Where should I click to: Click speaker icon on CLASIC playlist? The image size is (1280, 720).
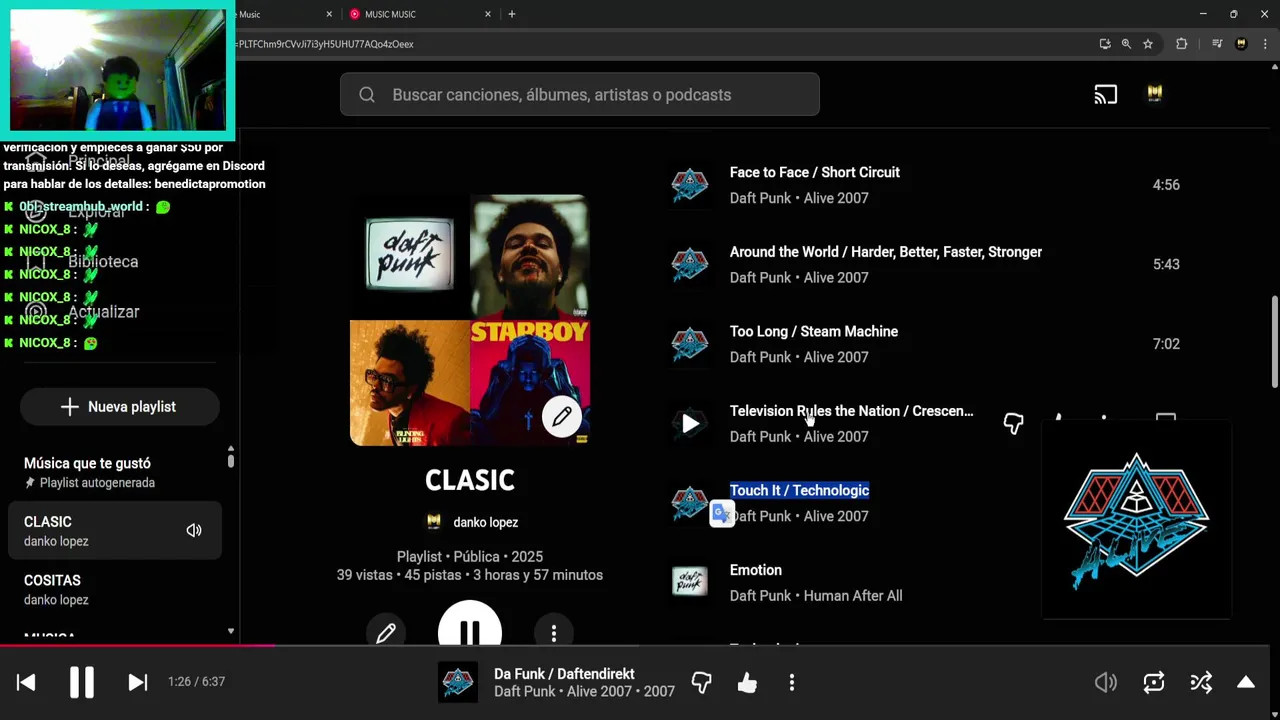(x=194, y=531)
